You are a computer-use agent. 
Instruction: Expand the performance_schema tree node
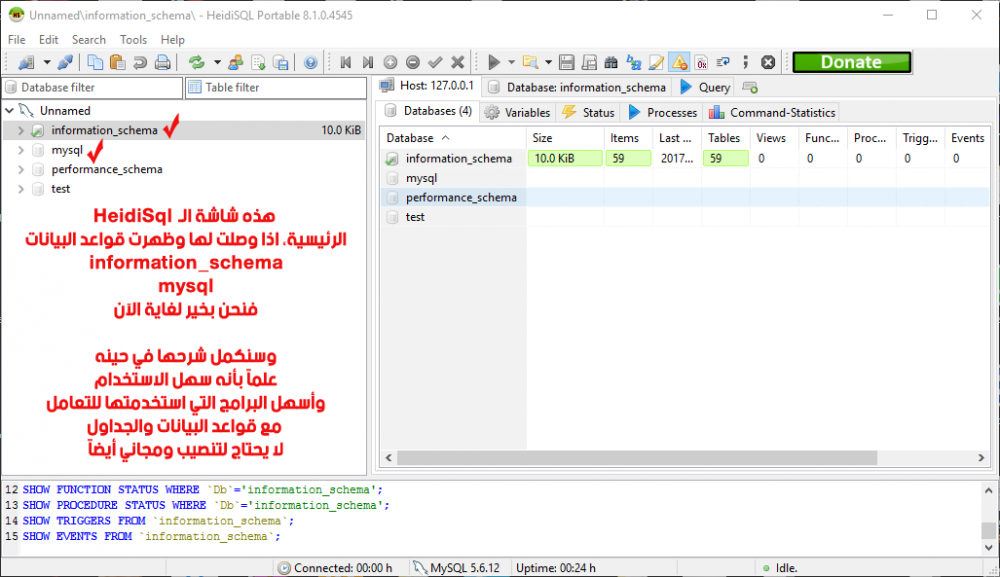(x=21, y=170)
